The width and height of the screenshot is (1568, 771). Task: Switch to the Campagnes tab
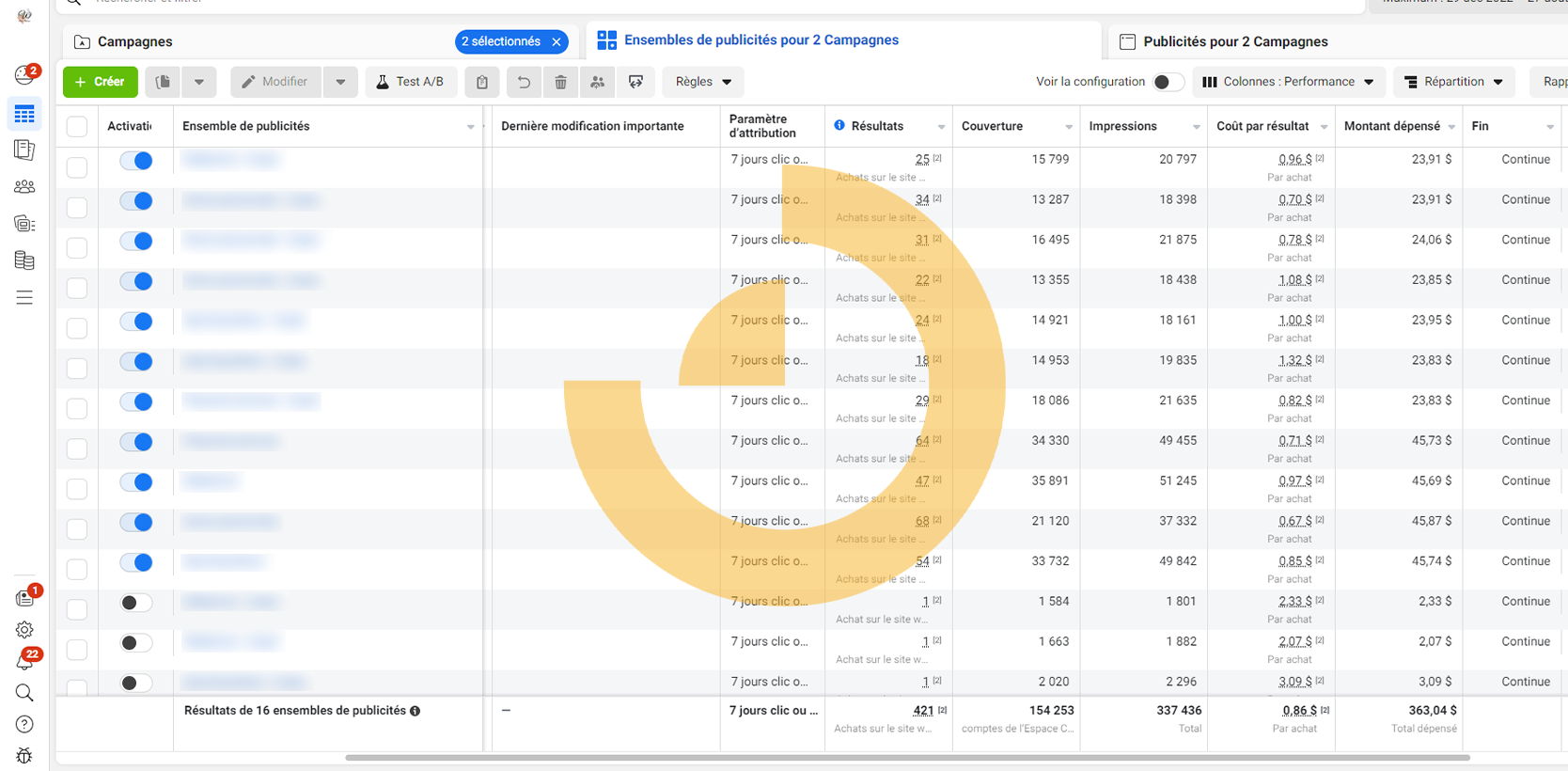135,41
